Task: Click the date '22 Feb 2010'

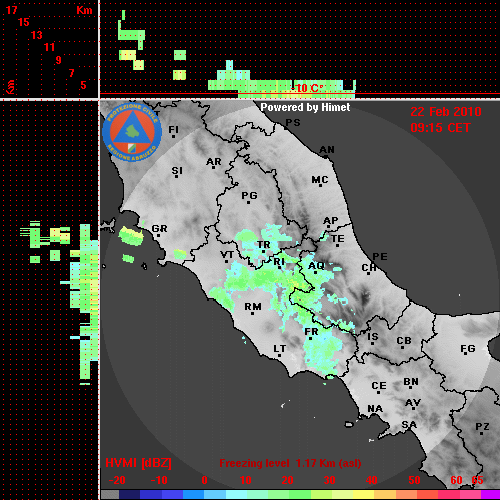Action: (x=446, y=112)
